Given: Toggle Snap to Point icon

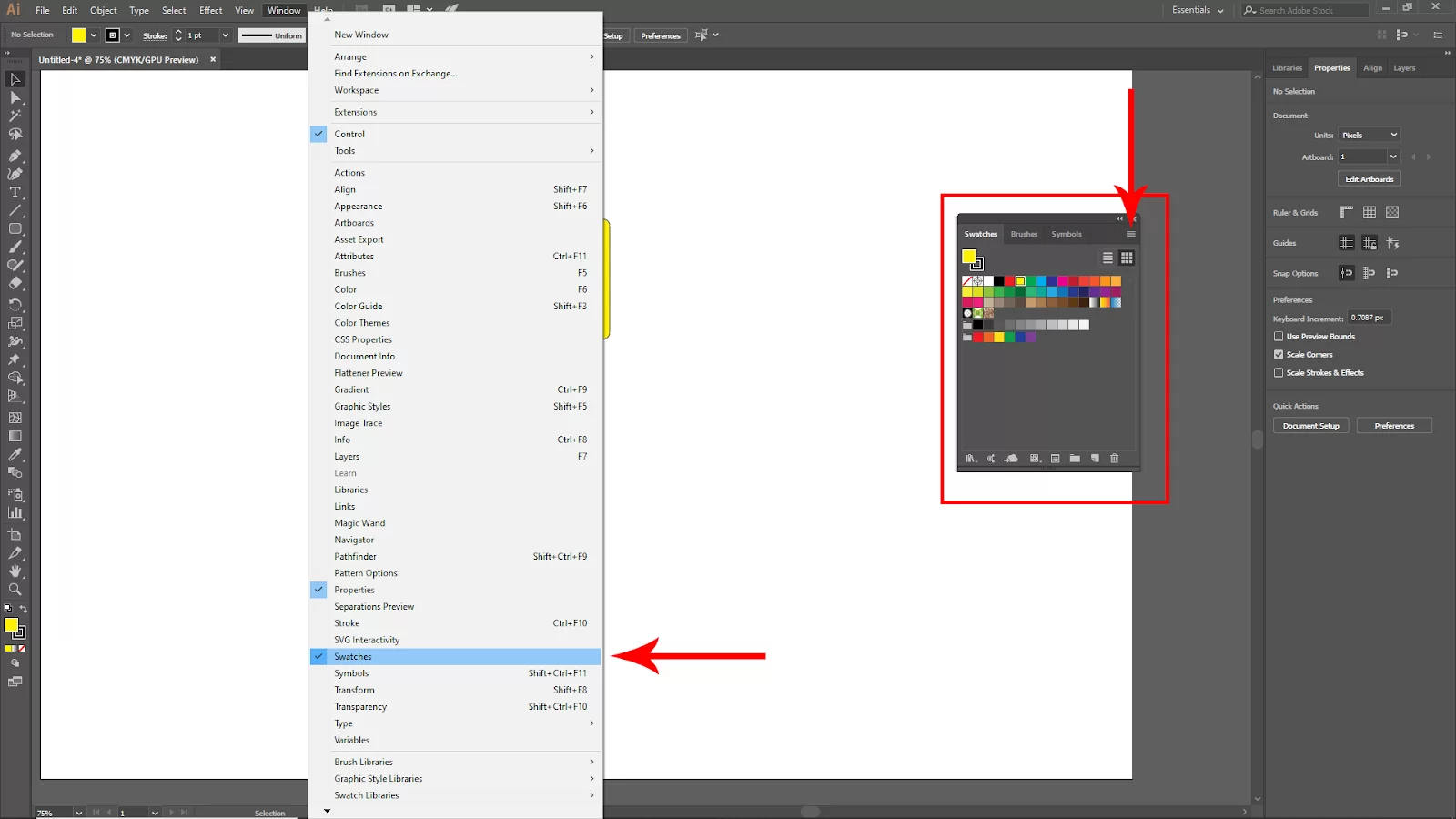Looking at the screenshot, I should 1347,273.
